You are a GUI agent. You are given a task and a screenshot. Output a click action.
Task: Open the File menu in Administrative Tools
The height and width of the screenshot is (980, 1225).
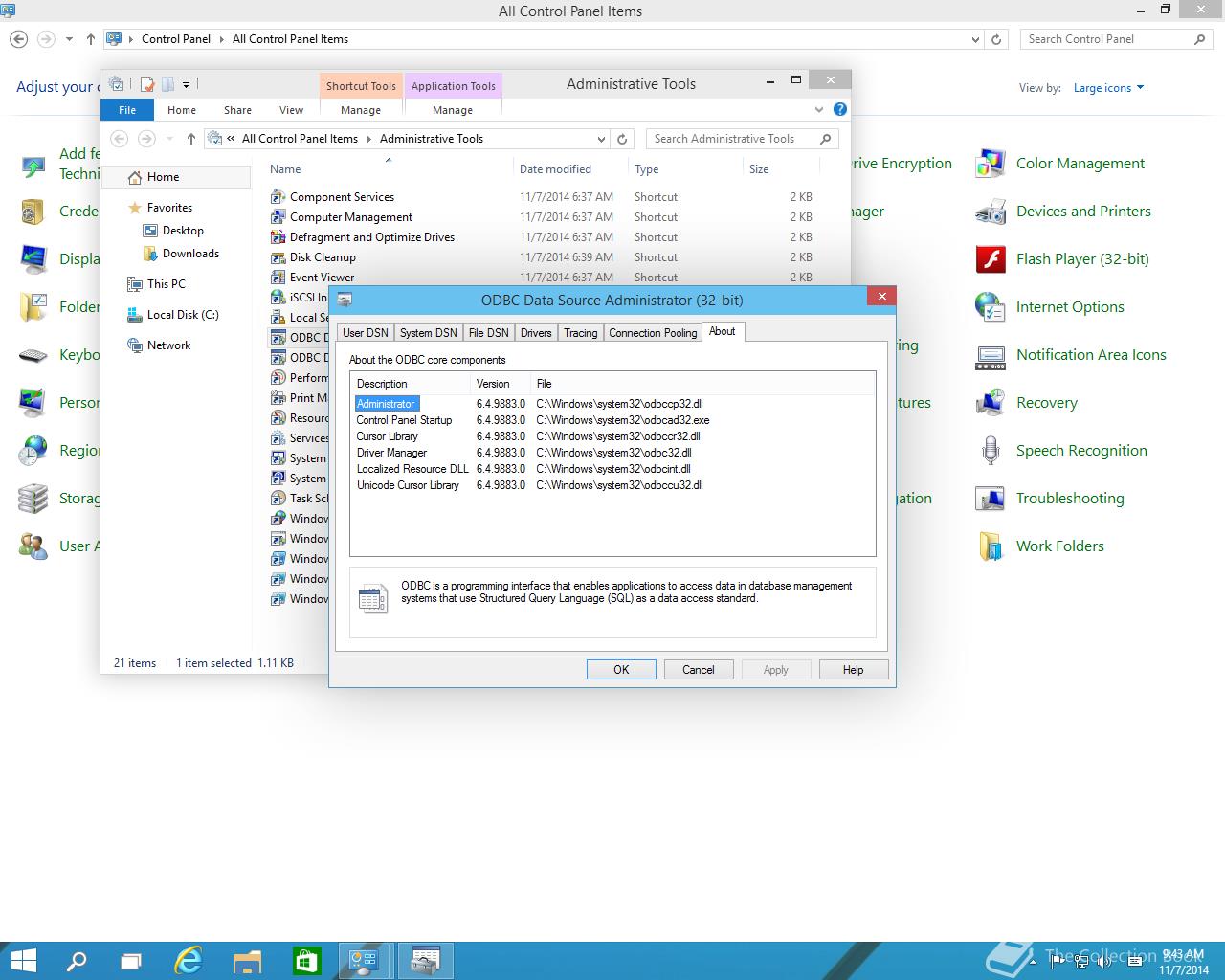tap(127, 110)
